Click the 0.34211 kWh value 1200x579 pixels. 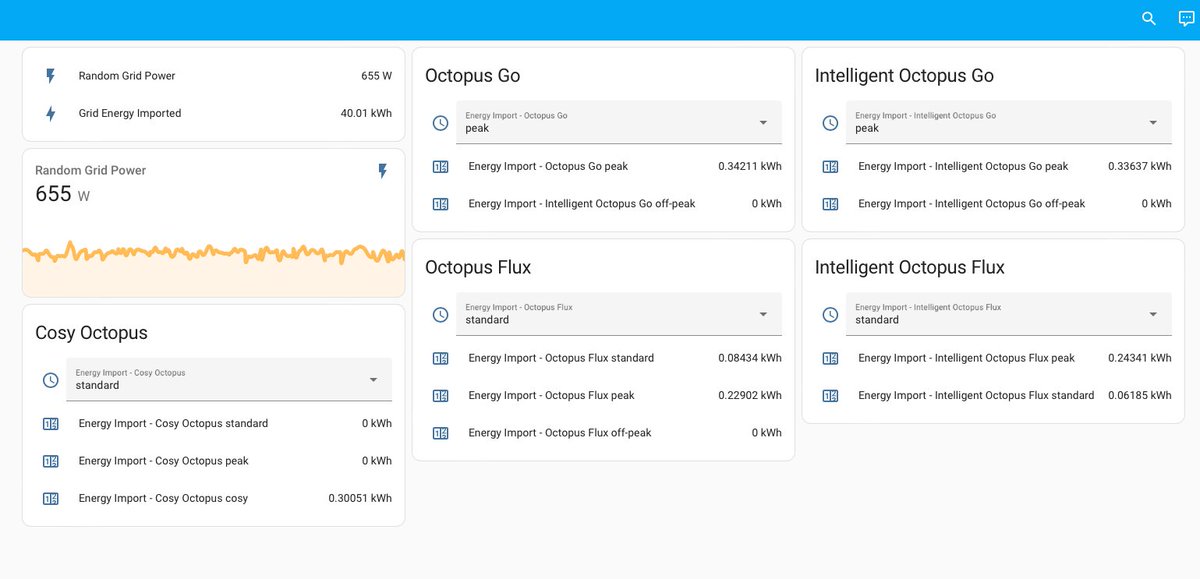click(750, 167)
